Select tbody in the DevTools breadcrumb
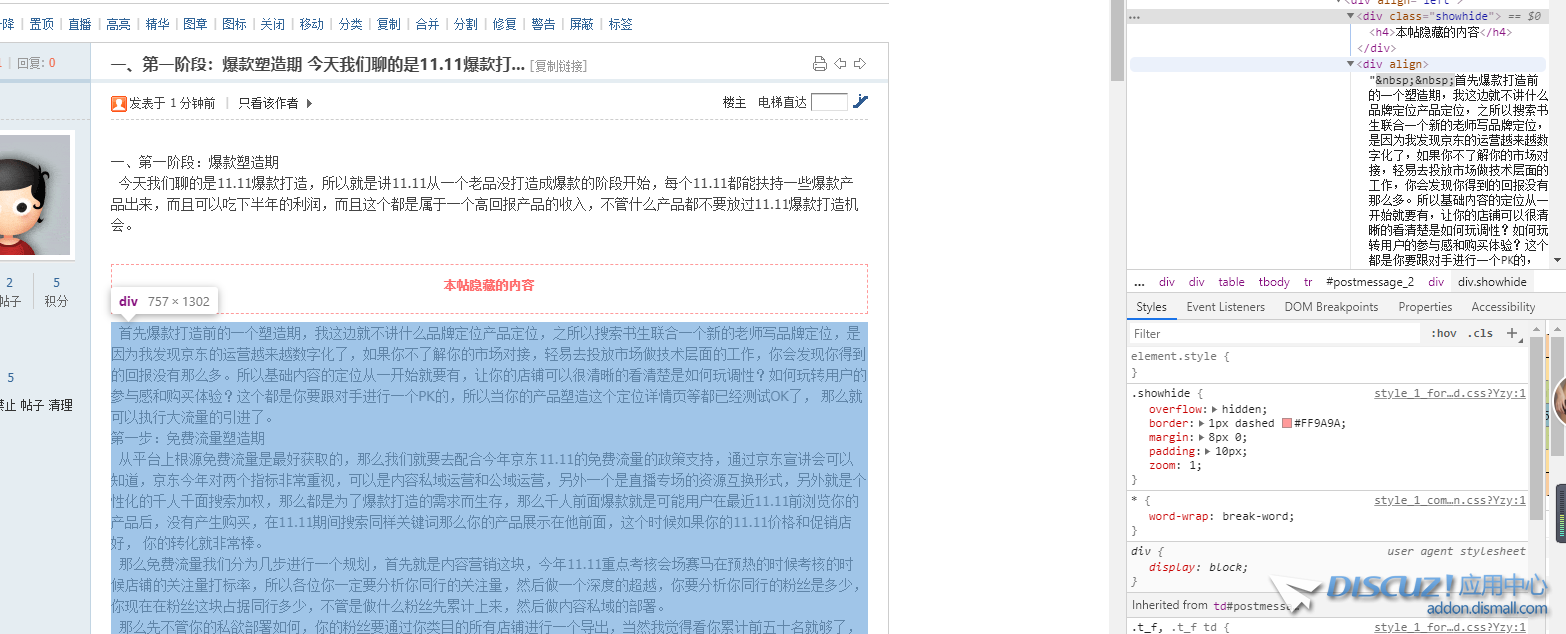This screenshot has width=1566, height=634. pyautogui.click(x=1274, y=282)
